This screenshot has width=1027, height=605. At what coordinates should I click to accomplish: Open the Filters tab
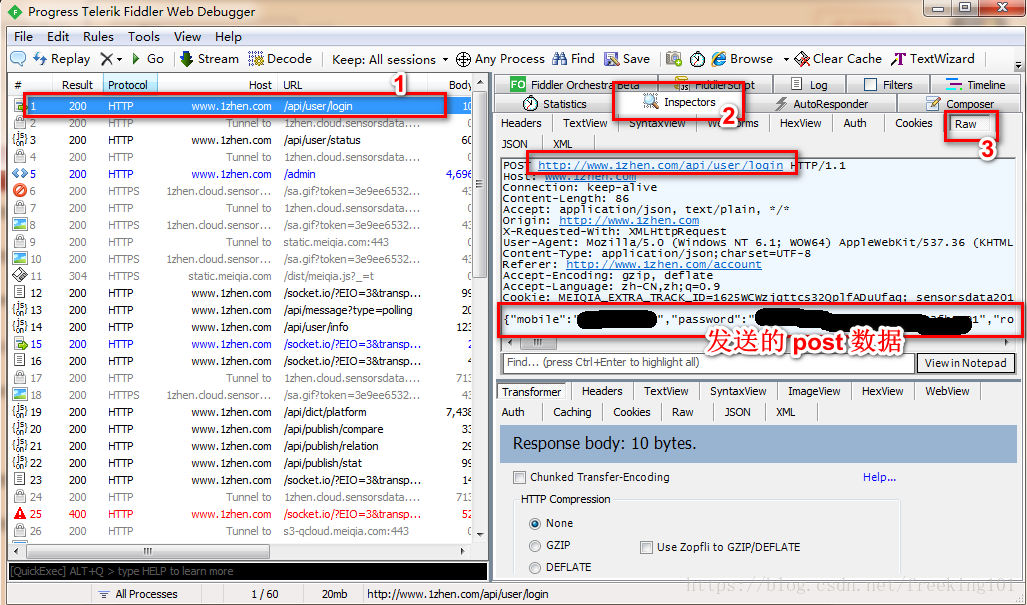(887, 84)
